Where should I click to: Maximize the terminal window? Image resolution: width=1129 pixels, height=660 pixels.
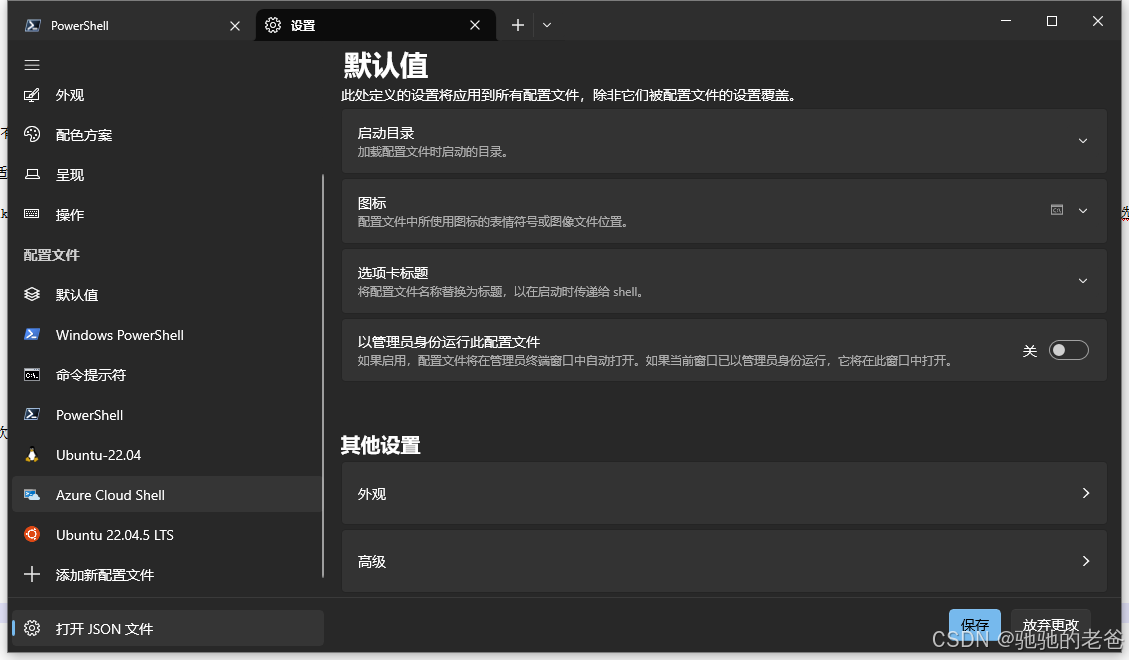[1052, 21]
